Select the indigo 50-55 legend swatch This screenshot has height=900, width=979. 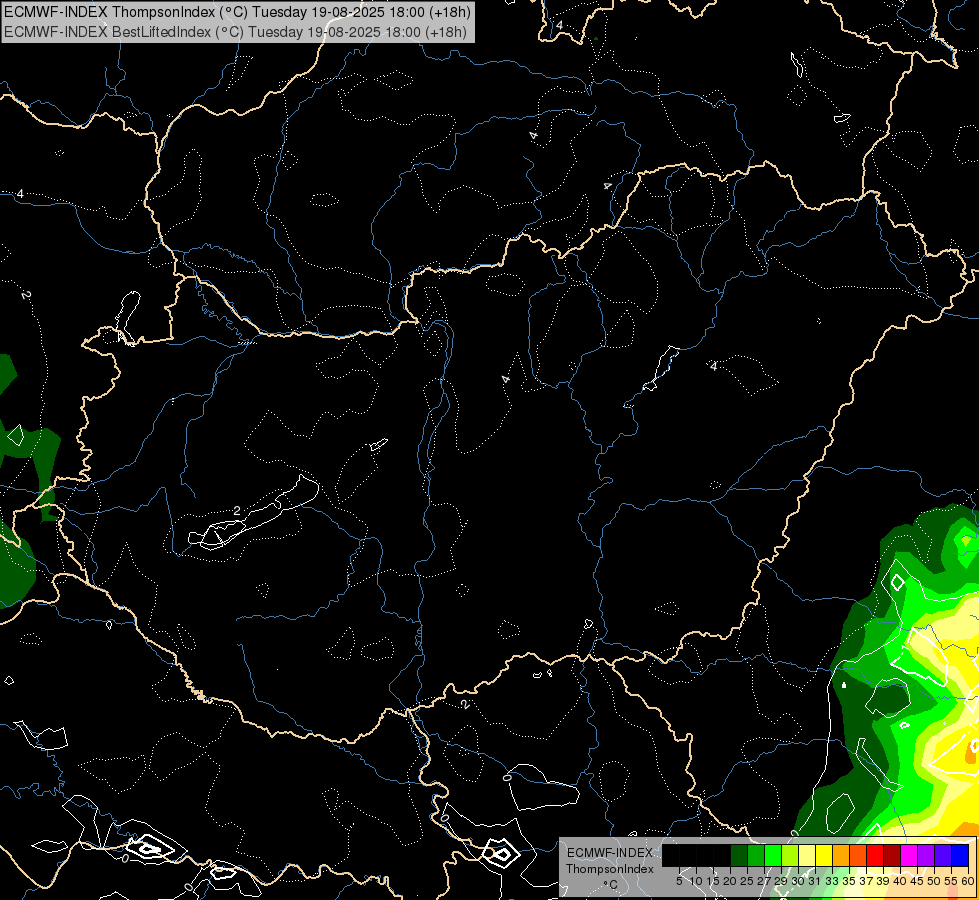943,855
